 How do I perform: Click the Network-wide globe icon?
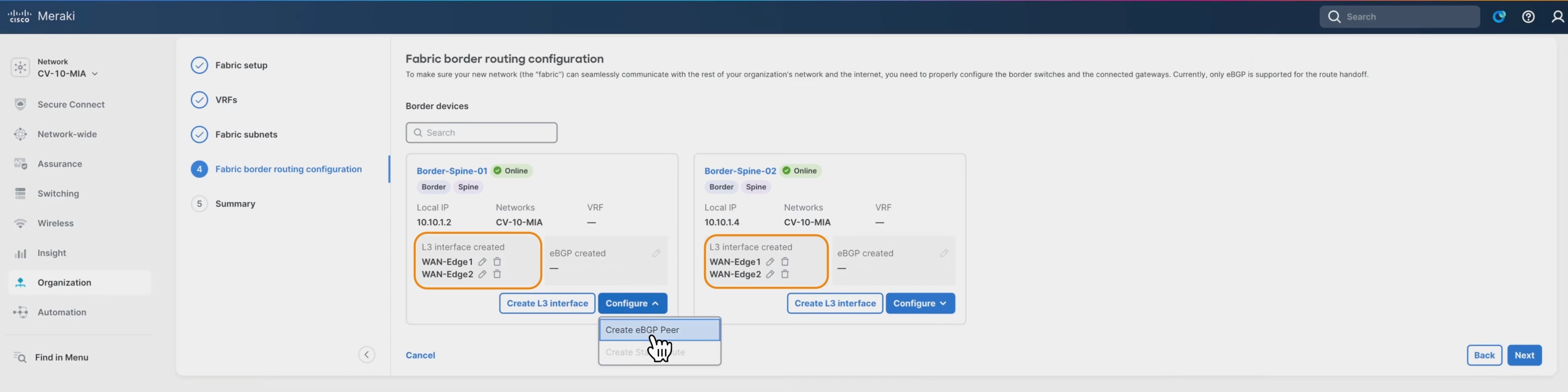pos(20,134)
